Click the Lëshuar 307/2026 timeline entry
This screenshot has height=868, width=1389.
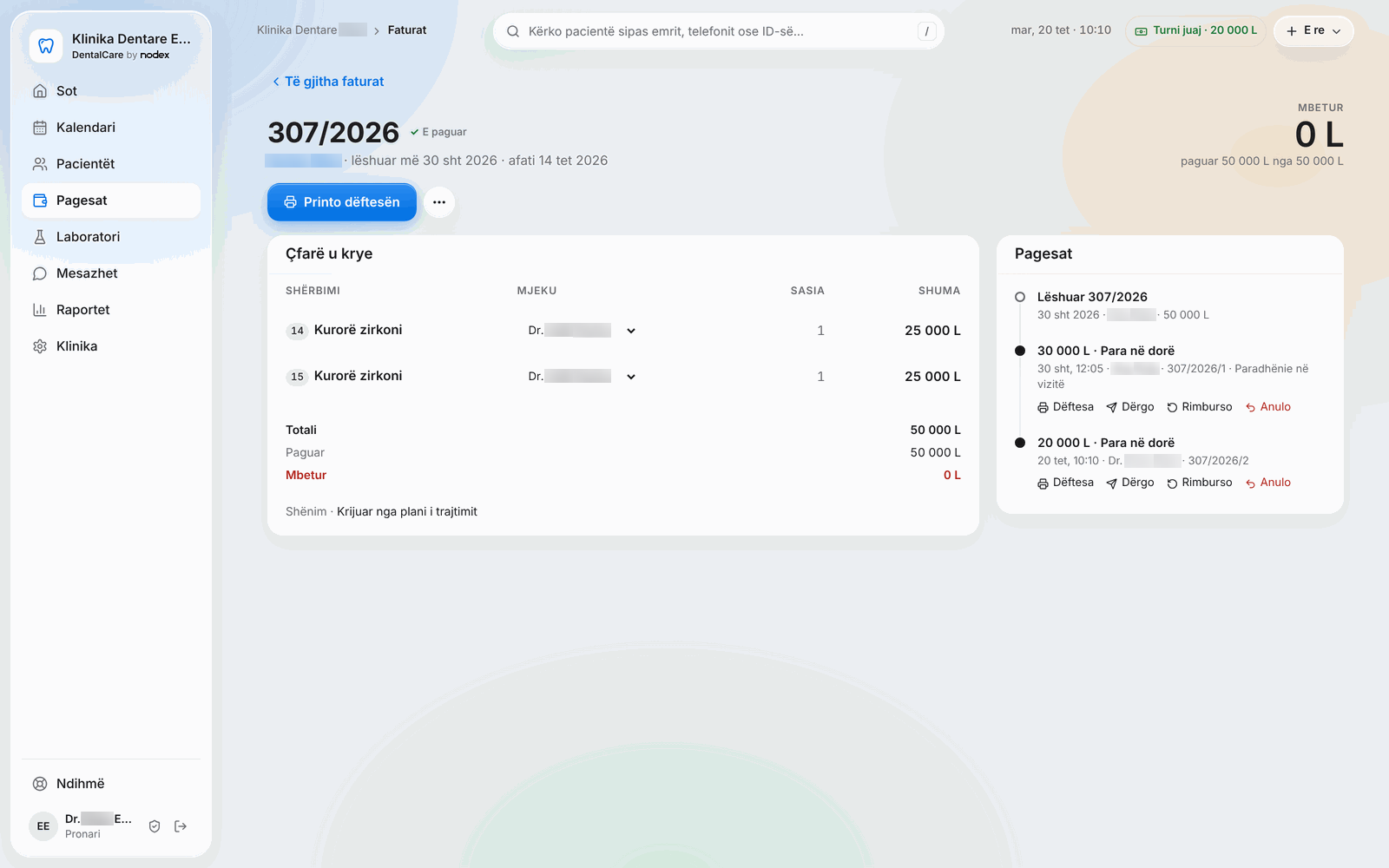click(1092, 297)
